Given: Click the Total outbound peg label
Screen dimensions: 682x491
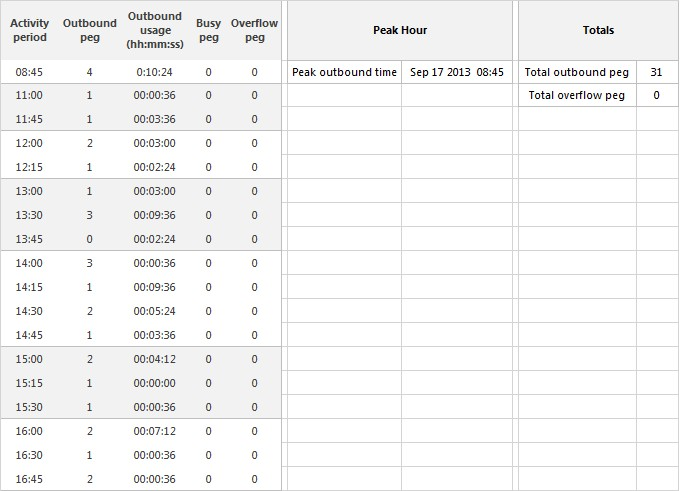Looking at the screenshot, I should 577,72.
